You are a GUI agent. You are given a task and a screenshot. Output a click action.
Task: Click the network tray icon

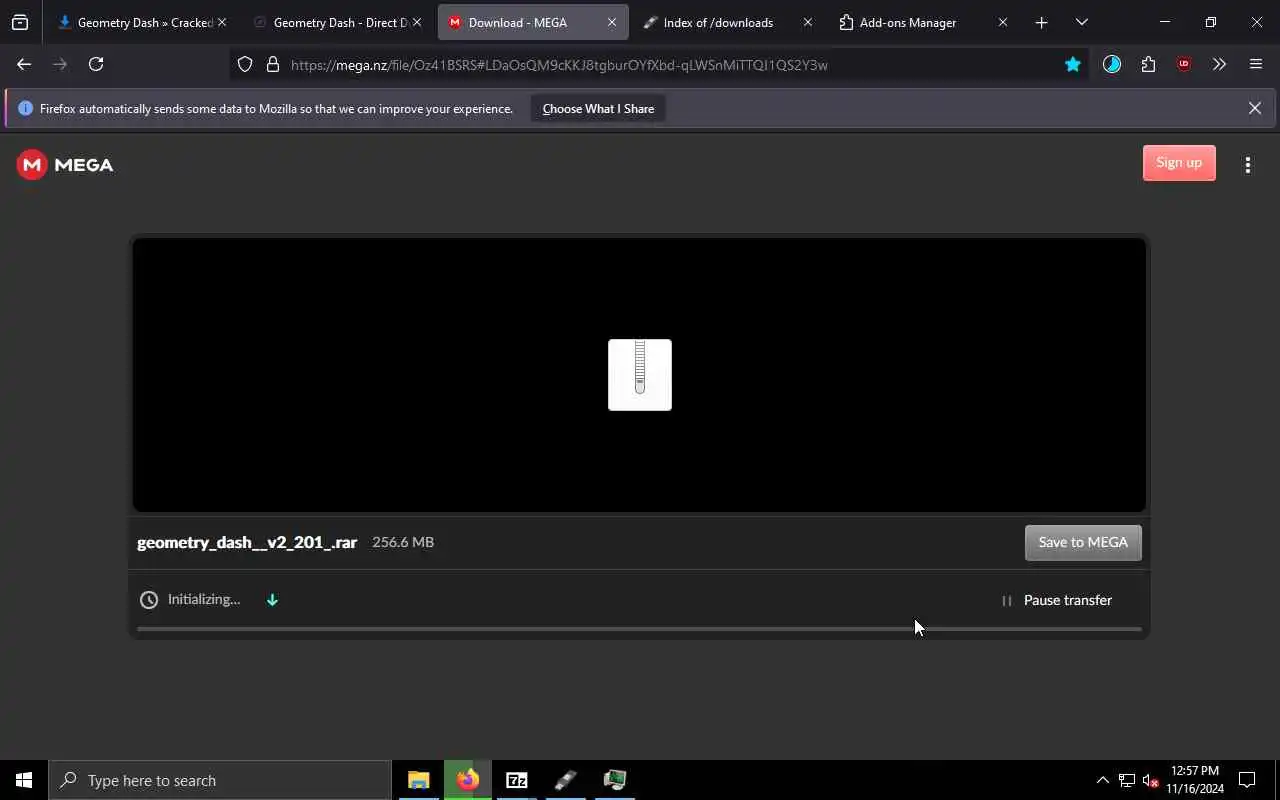click(x=1127, y=780)
